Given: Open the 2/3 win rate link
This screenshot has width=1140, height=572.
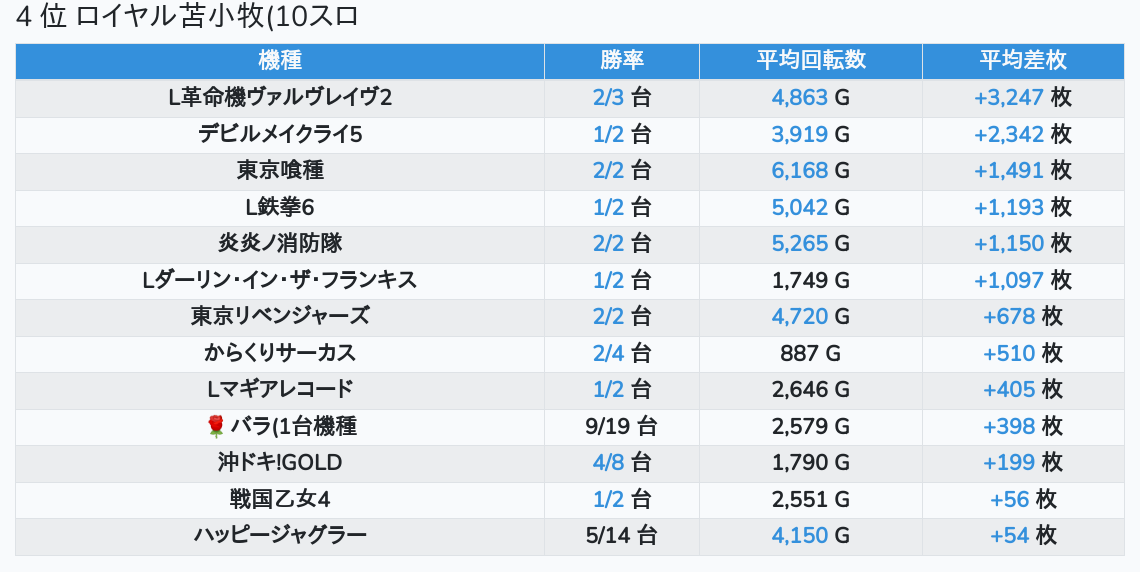Looking at the screenshot, I should [608, 97].
